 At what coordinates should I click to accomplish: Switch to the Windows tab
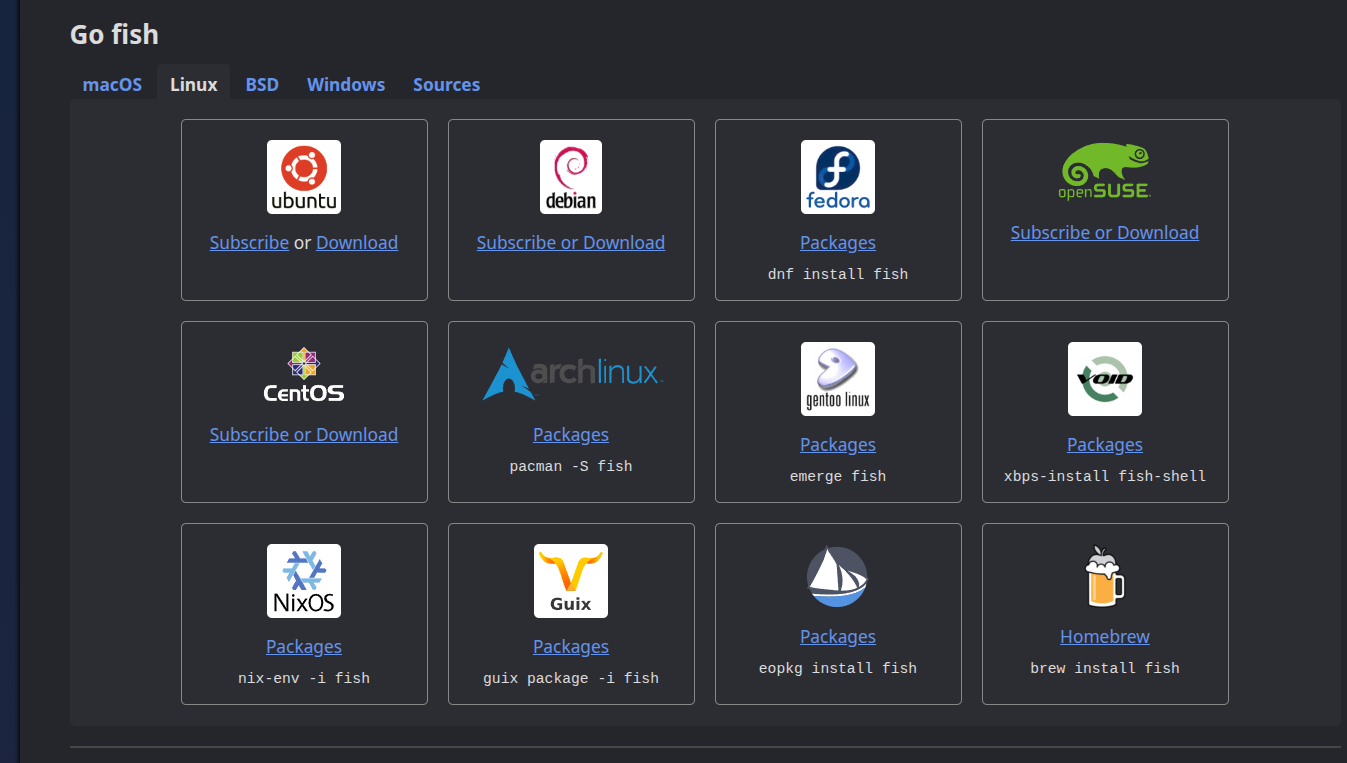coord(346,85)
